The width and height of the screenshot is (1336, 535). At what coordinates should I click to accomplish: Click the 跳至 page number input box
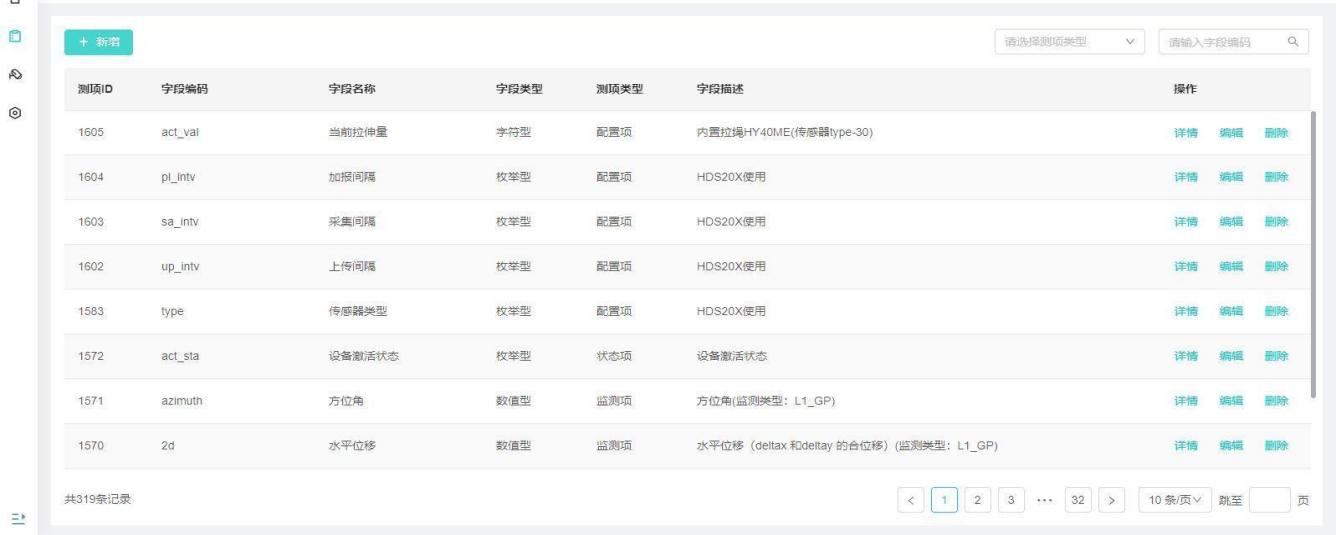(x=1269, y=500)
